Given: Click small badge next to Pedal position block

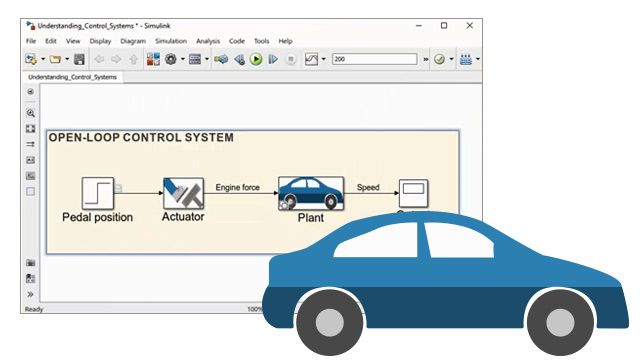Looking at the screenshot, I should 118,188.
